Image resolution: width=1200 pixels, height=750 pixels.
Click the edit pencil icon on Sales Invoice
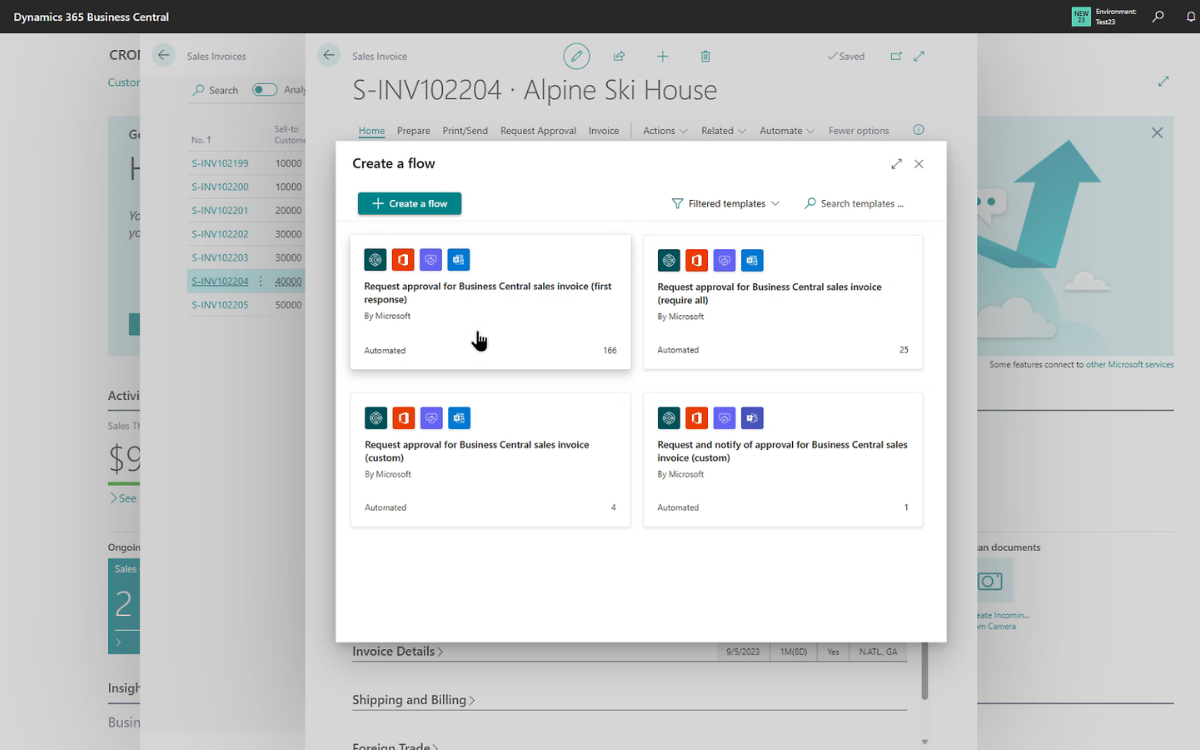[x=576, y=56]
